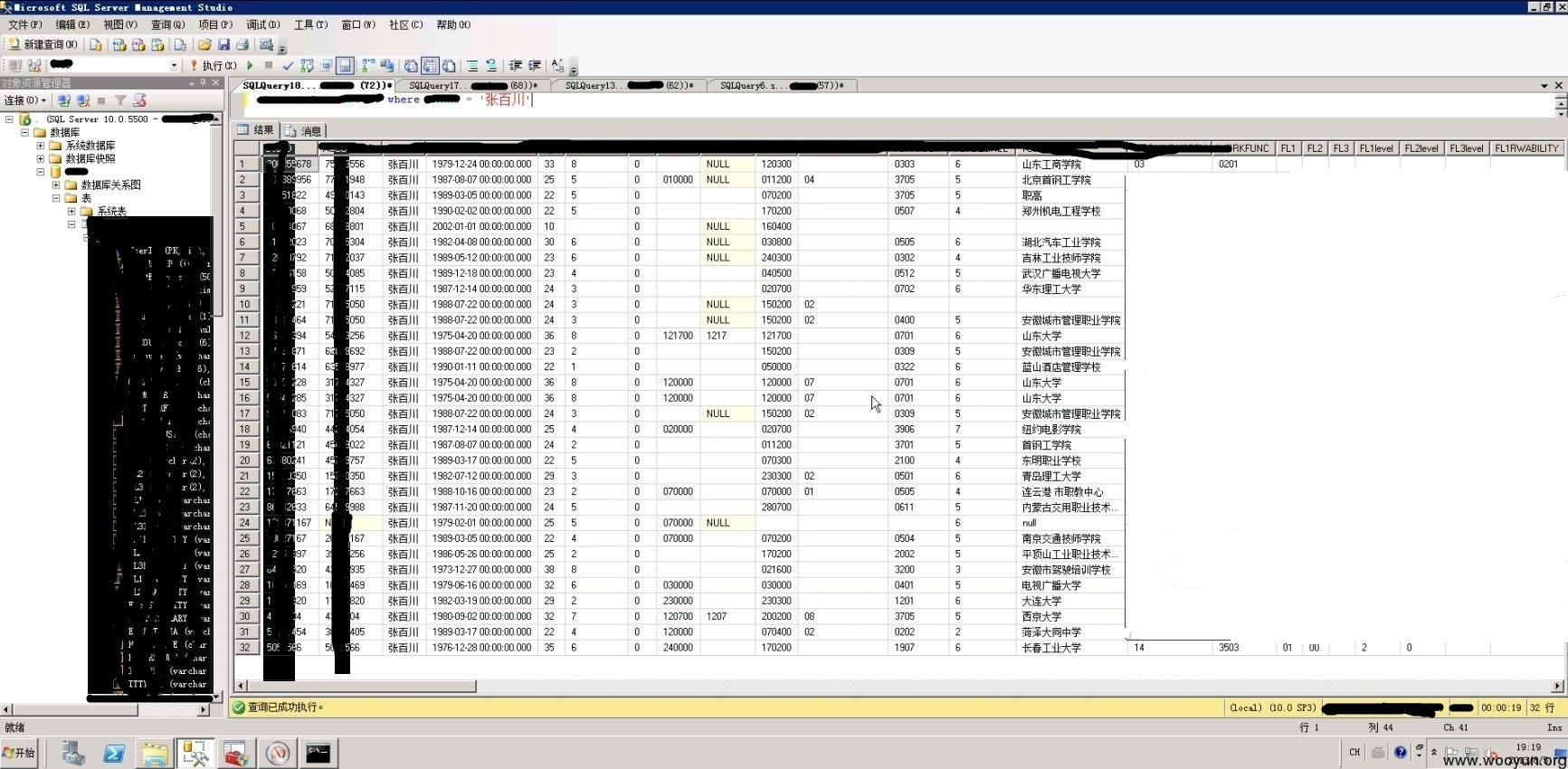This screenshot has height=769, width=1568.
Task: Expand the 数据库关系图 folder
Action: pos(55,185)
